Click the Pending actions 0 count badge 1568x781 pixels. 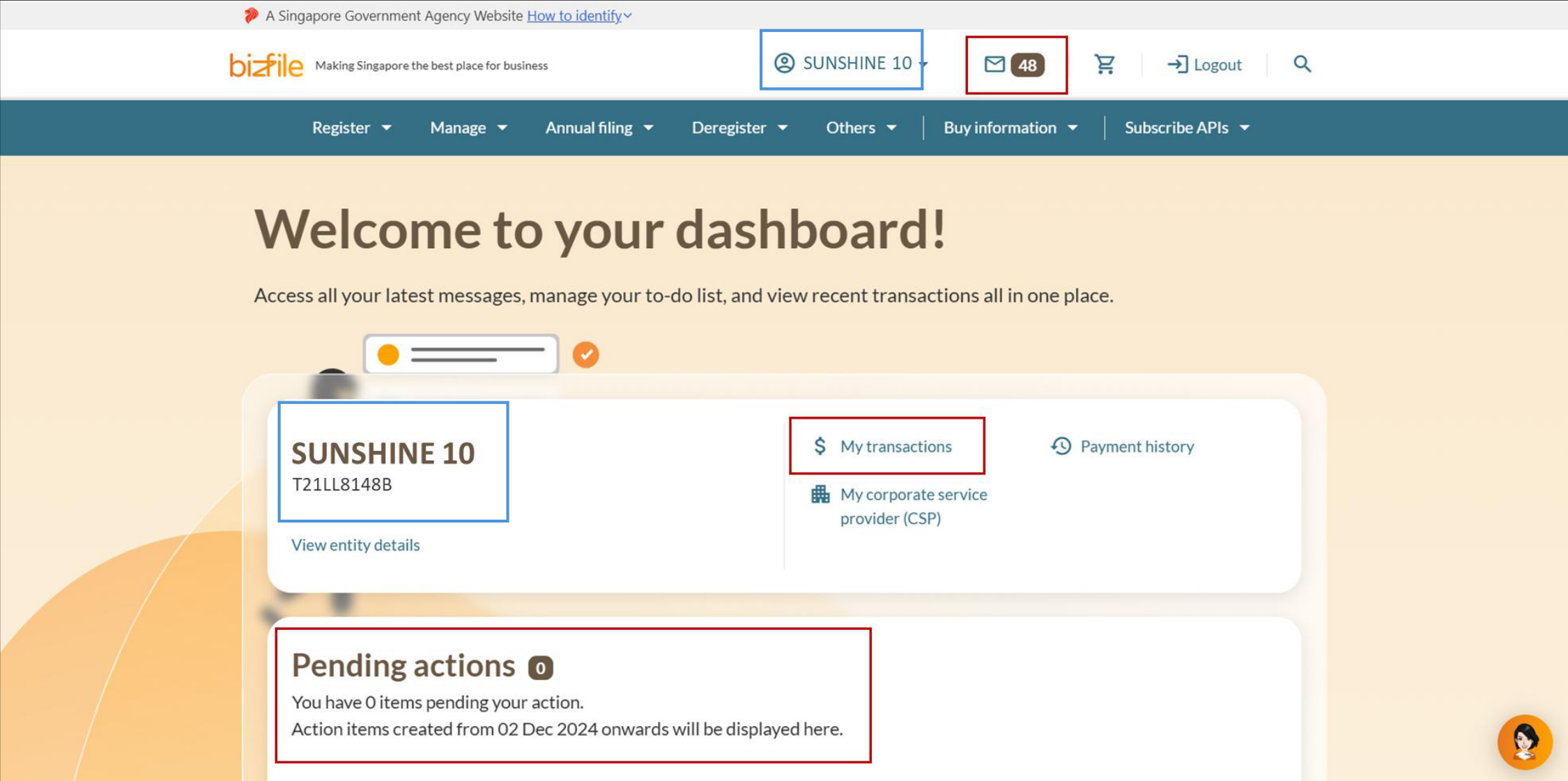(540, 667)
